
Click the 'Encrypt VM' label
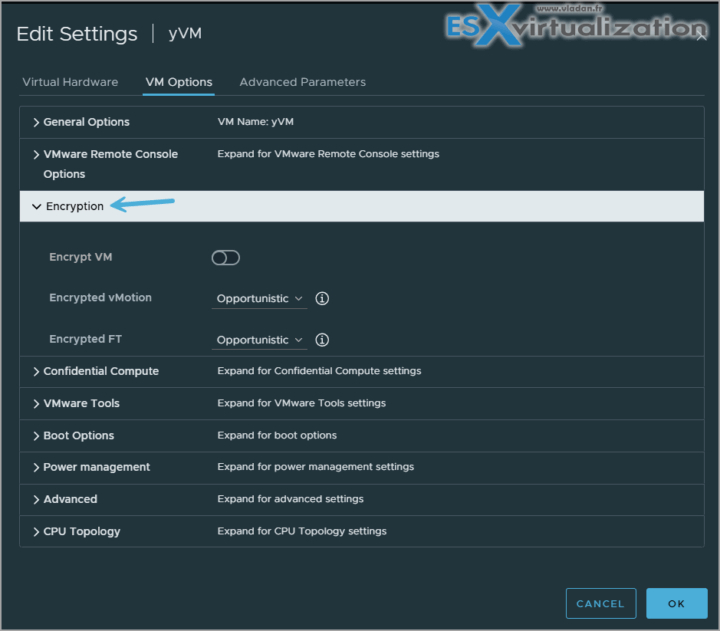click(x=80, y=257)
